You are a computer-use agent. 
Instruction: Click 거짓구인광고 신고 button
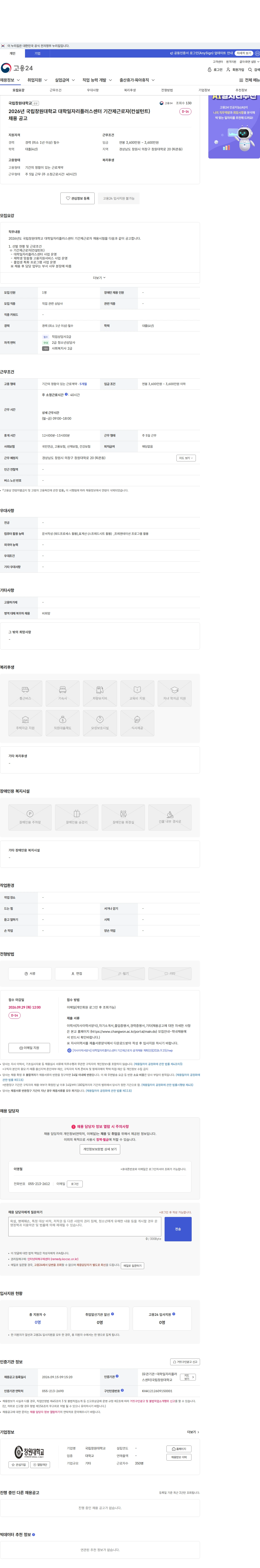click(x=185, y=1362)
